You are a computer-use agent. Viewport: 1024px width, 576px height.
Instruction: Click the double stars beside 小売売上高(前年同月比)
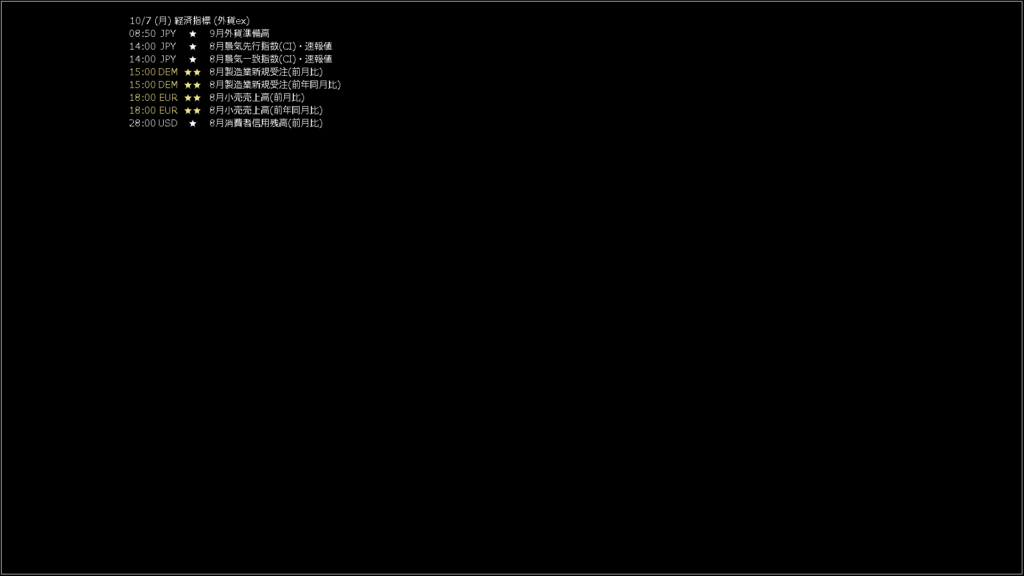point(193,110)
